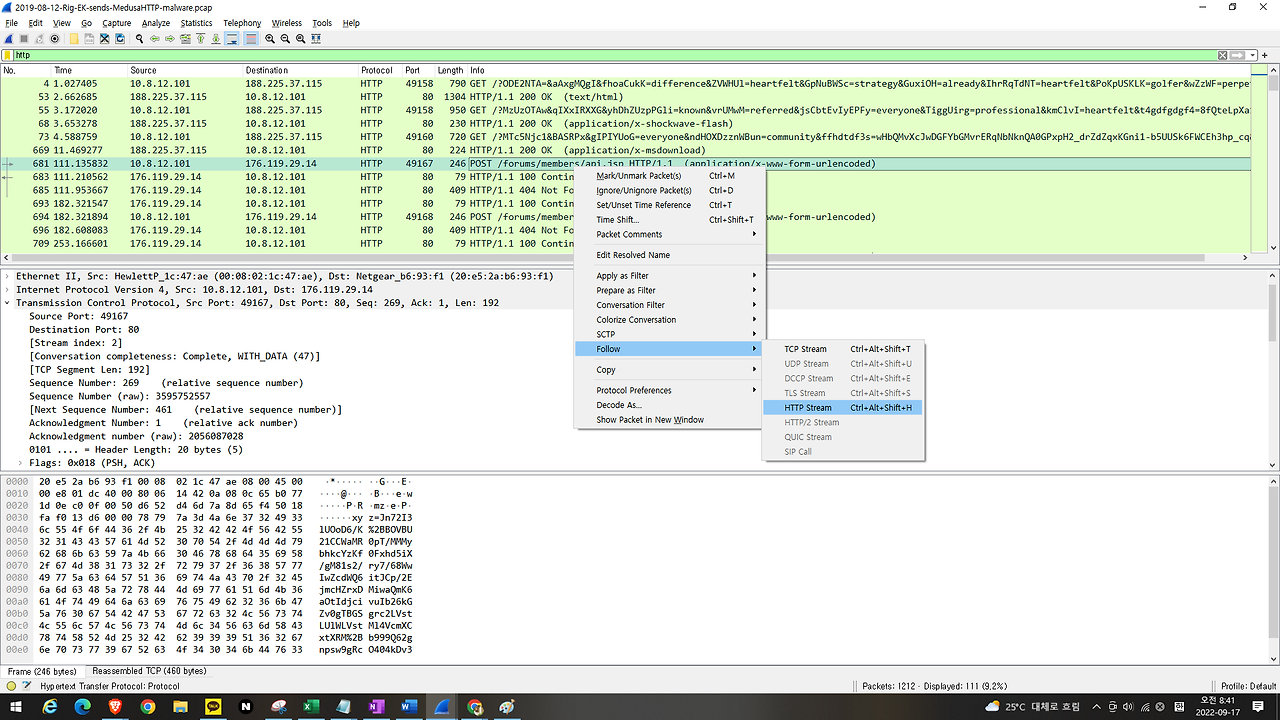The width and height of the screenshot is (1280, 720).
Task: Collapse the Transmission Control Protocol section
Action: coord(8,302)
